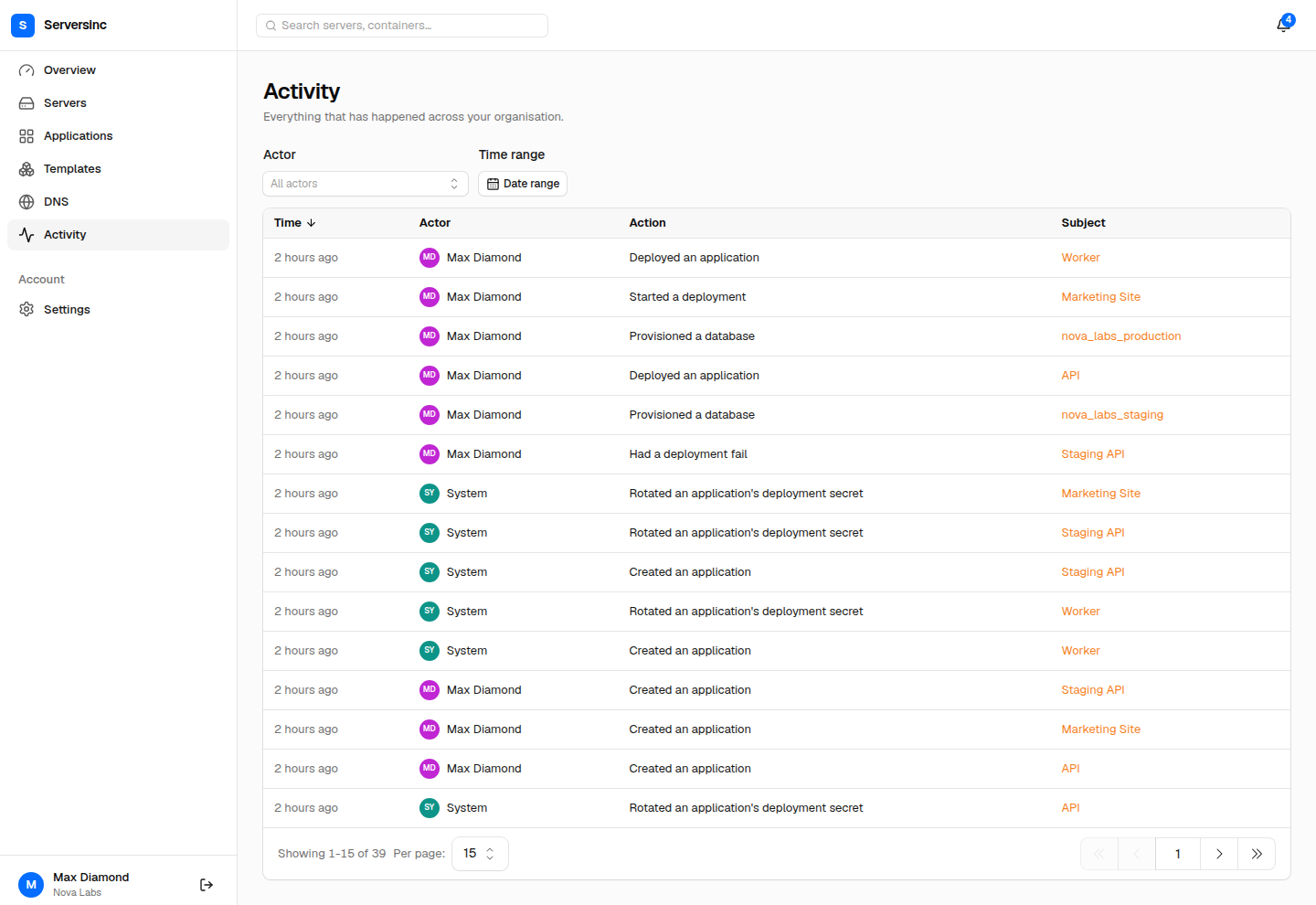
Task: Click the ServersInc logo icon
Action: click(23, 25)
